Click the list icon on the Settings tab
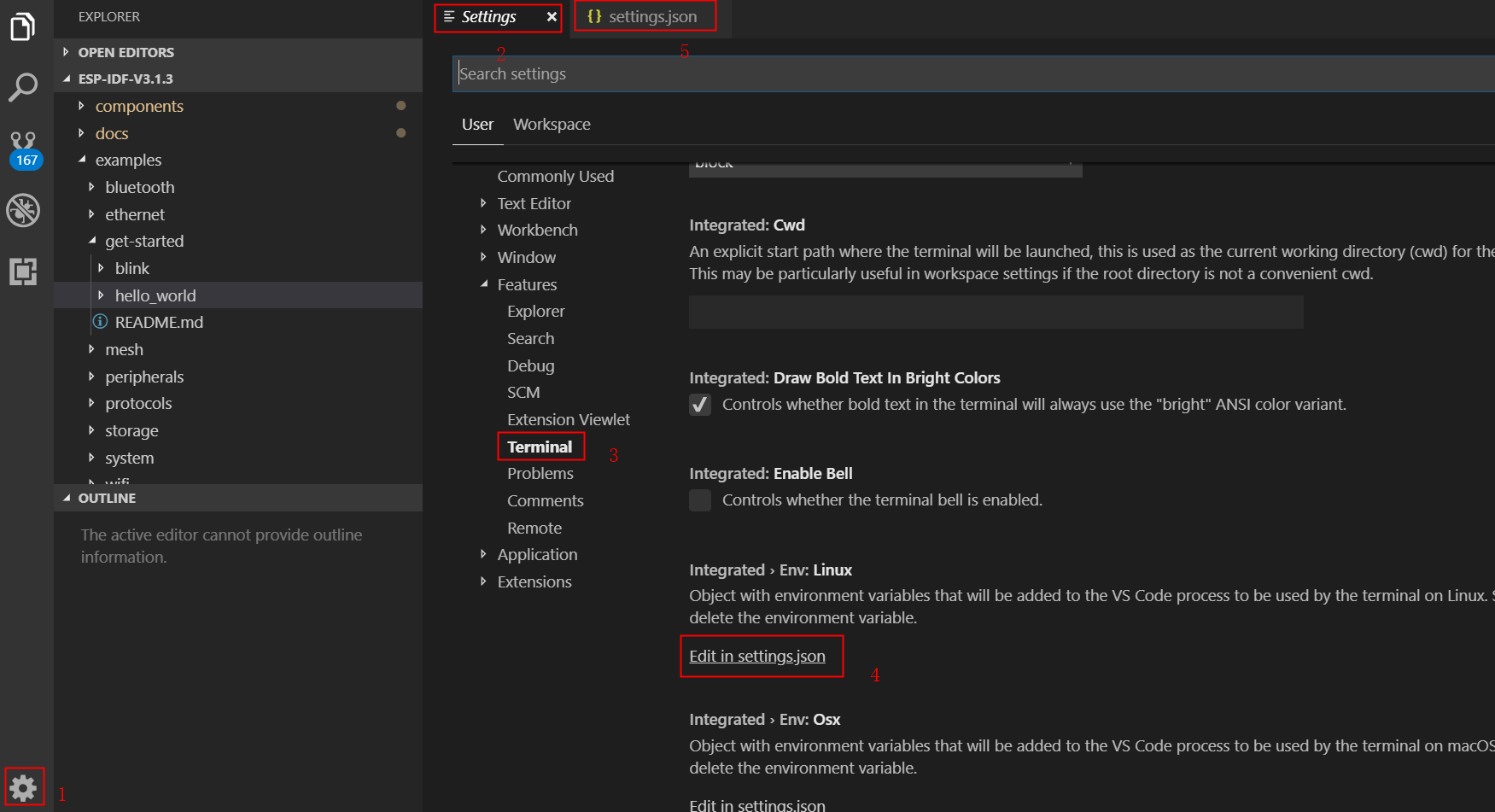1495x812 pixels. [x=447, y=16]
